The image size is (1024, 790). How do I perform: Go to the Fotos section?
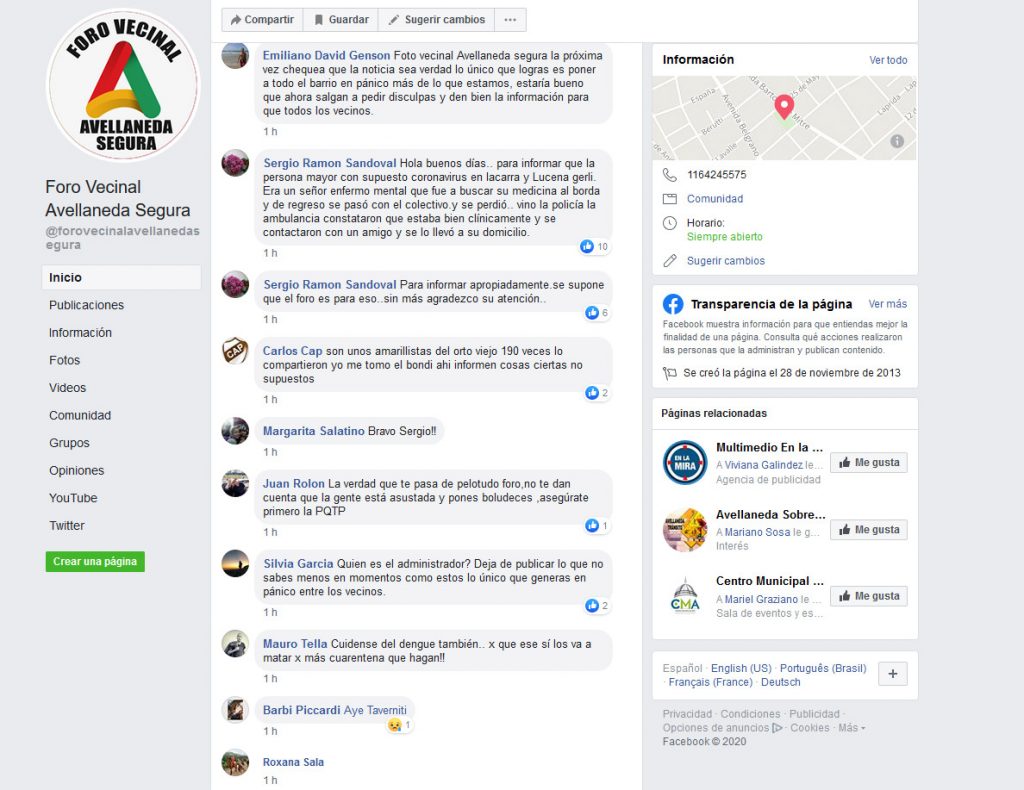(x=65, y=360)
